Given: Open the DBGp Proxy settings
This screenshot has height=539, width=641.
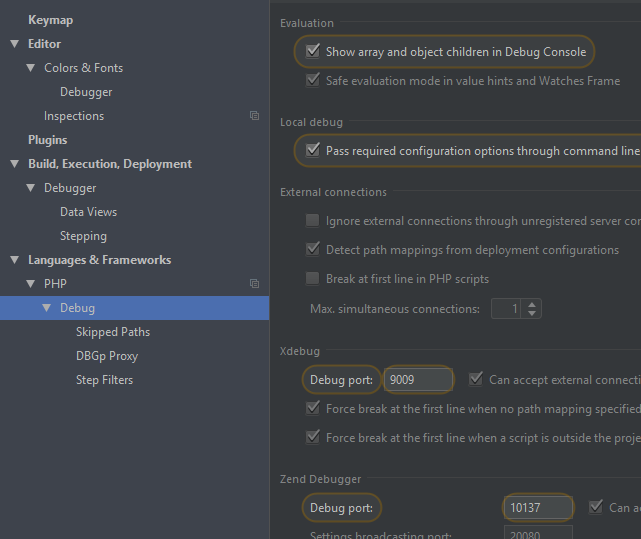Looking at the screenshot, I should pos(107,356).
